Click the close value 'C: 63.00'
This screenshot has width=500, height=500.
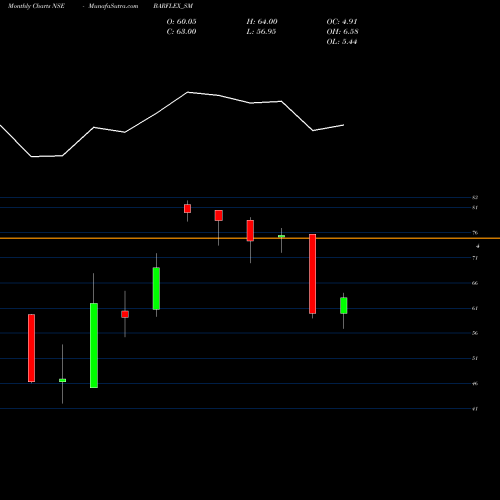[181, 32]
